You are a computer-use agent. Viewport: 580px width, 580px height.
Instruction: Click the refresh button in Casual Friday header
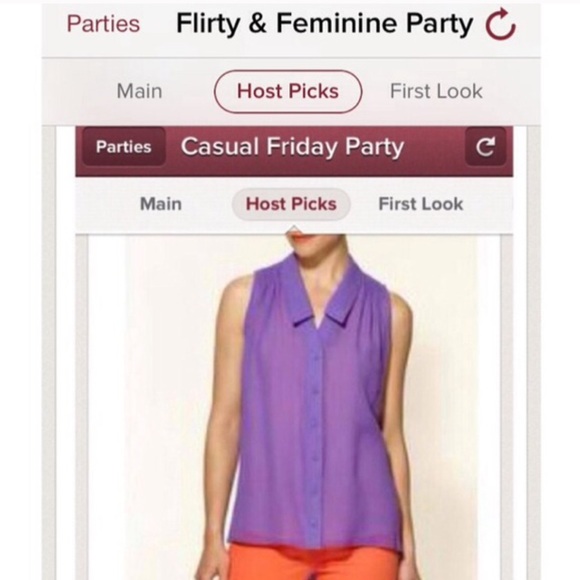tap(486, 147)
